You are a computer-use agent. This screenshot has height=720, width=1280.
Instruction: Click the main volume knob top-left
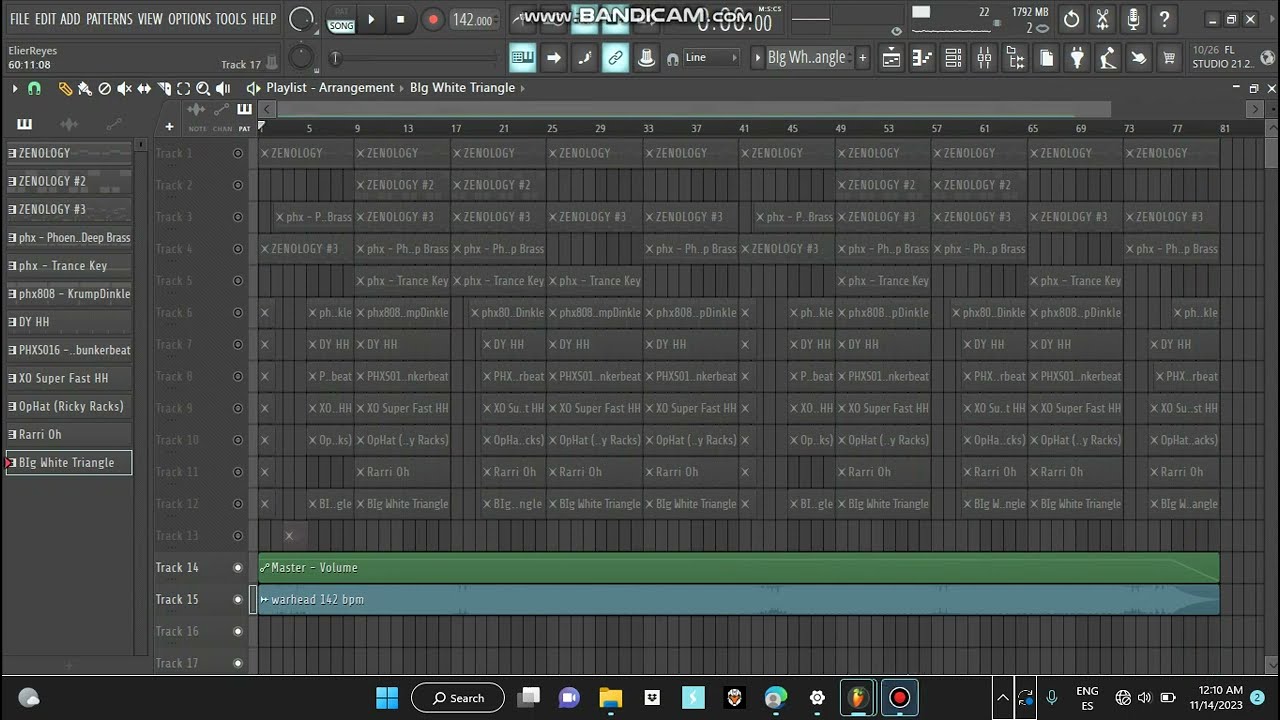[300, 19]
